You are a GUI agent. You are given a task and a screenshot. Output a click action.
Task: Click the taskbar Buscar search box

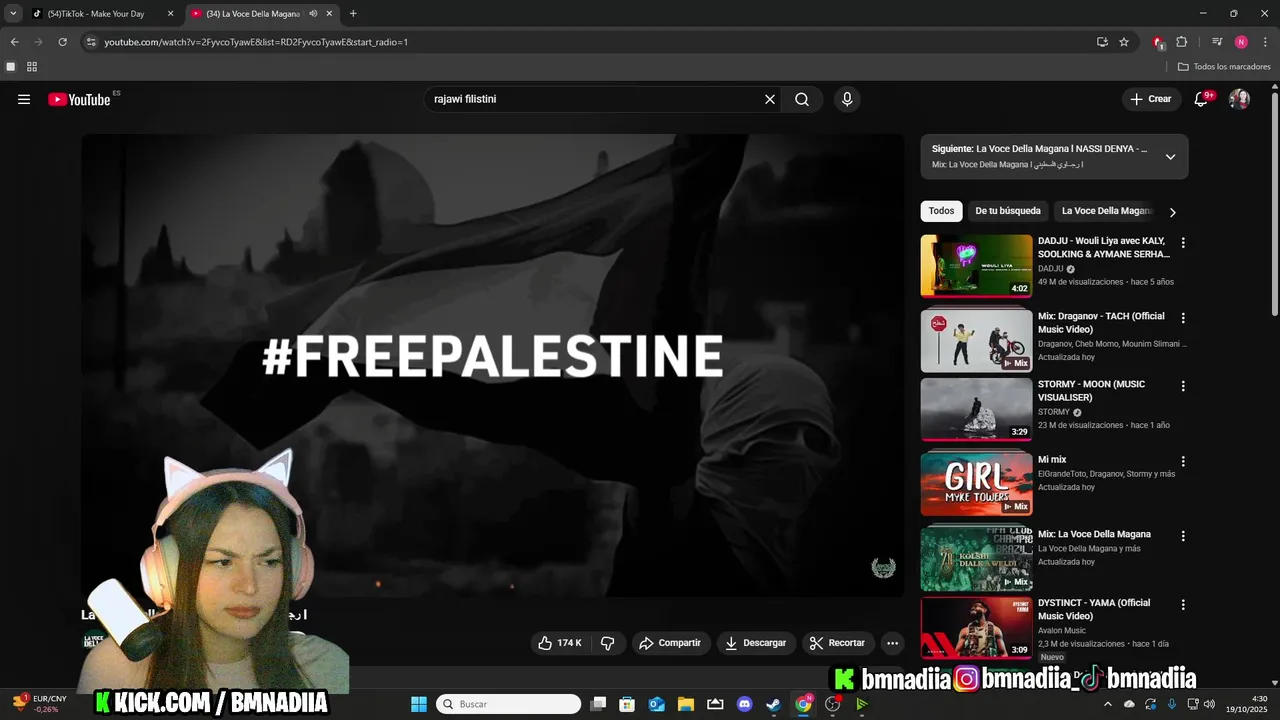(509, 704)
